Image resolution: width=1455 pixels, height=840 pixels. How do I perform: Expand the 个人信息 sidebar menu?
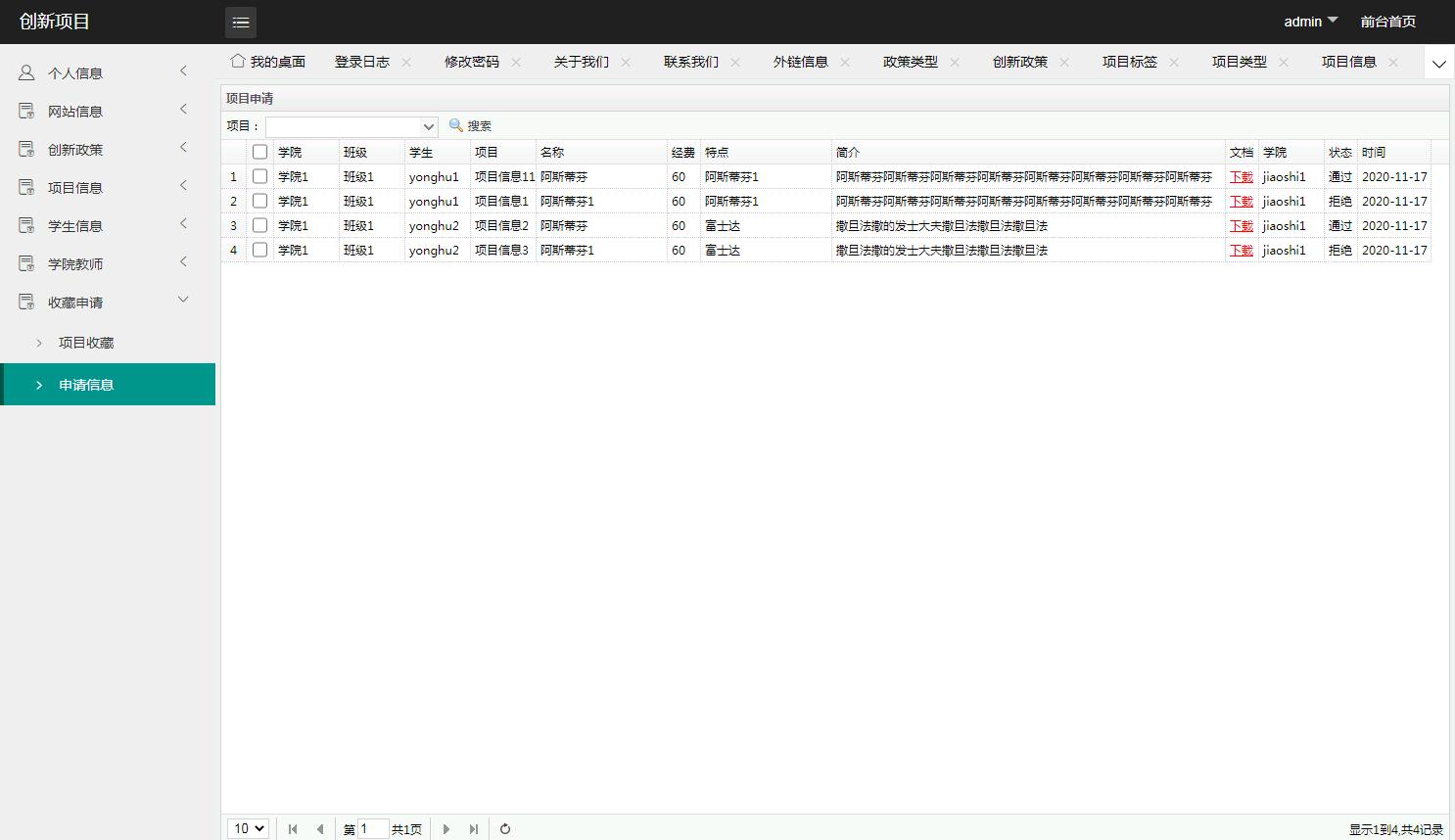pyautogui.click(x=183, y=70)
